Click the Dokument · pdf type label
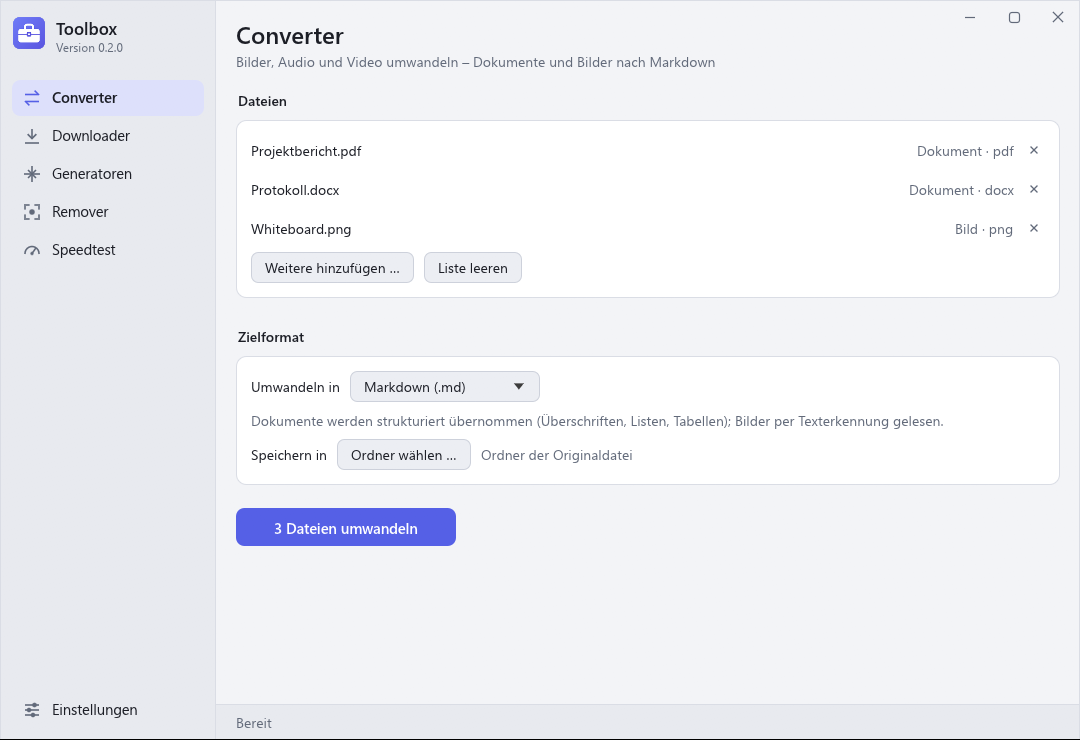The image size is (1080, 740). click(965, 151)
